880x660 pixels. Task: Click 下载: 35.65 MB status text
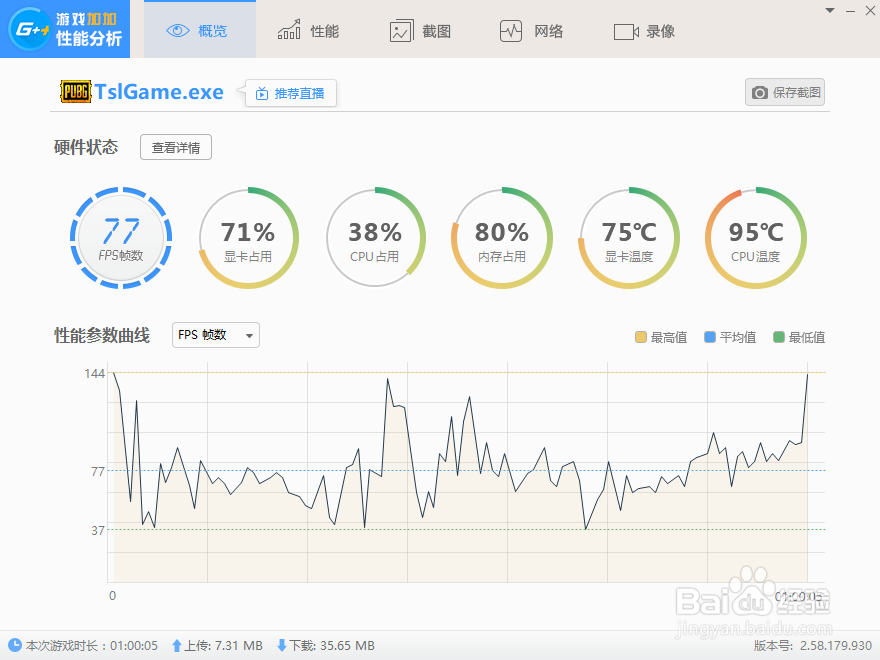pyautogui.click(x=332, y=646)
